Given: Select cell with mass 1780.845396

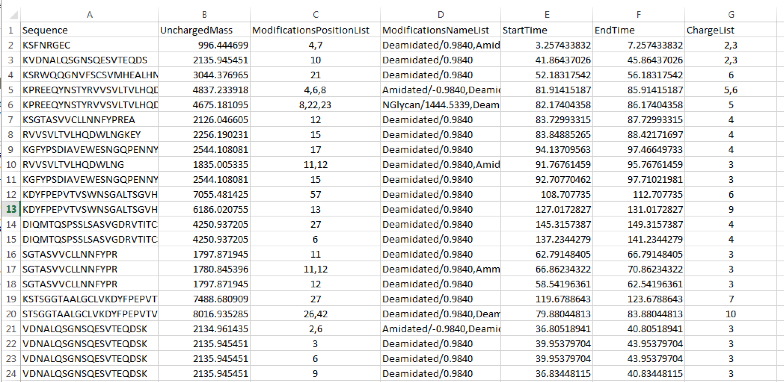Looking at the screenshot, I should click(x=204, y=270).
